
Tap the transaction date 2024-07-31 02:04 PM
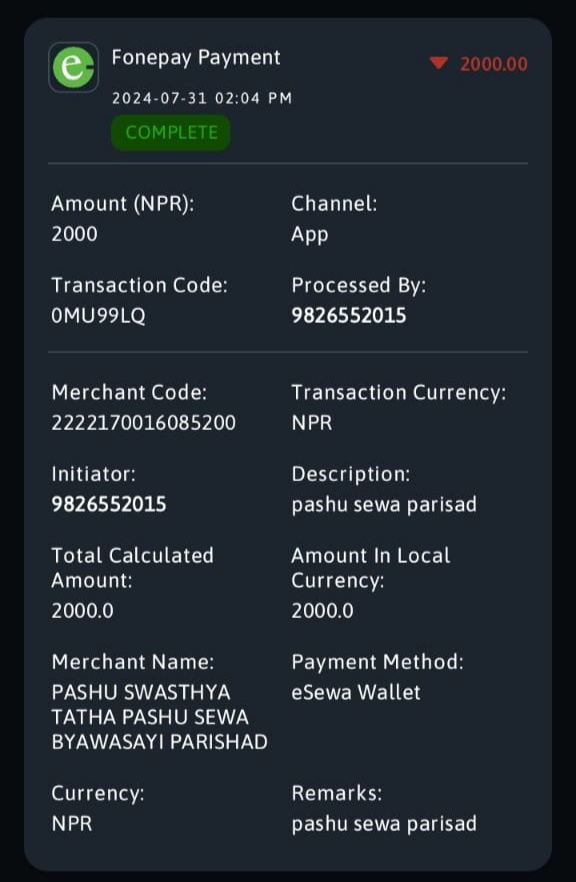point(202,98)
